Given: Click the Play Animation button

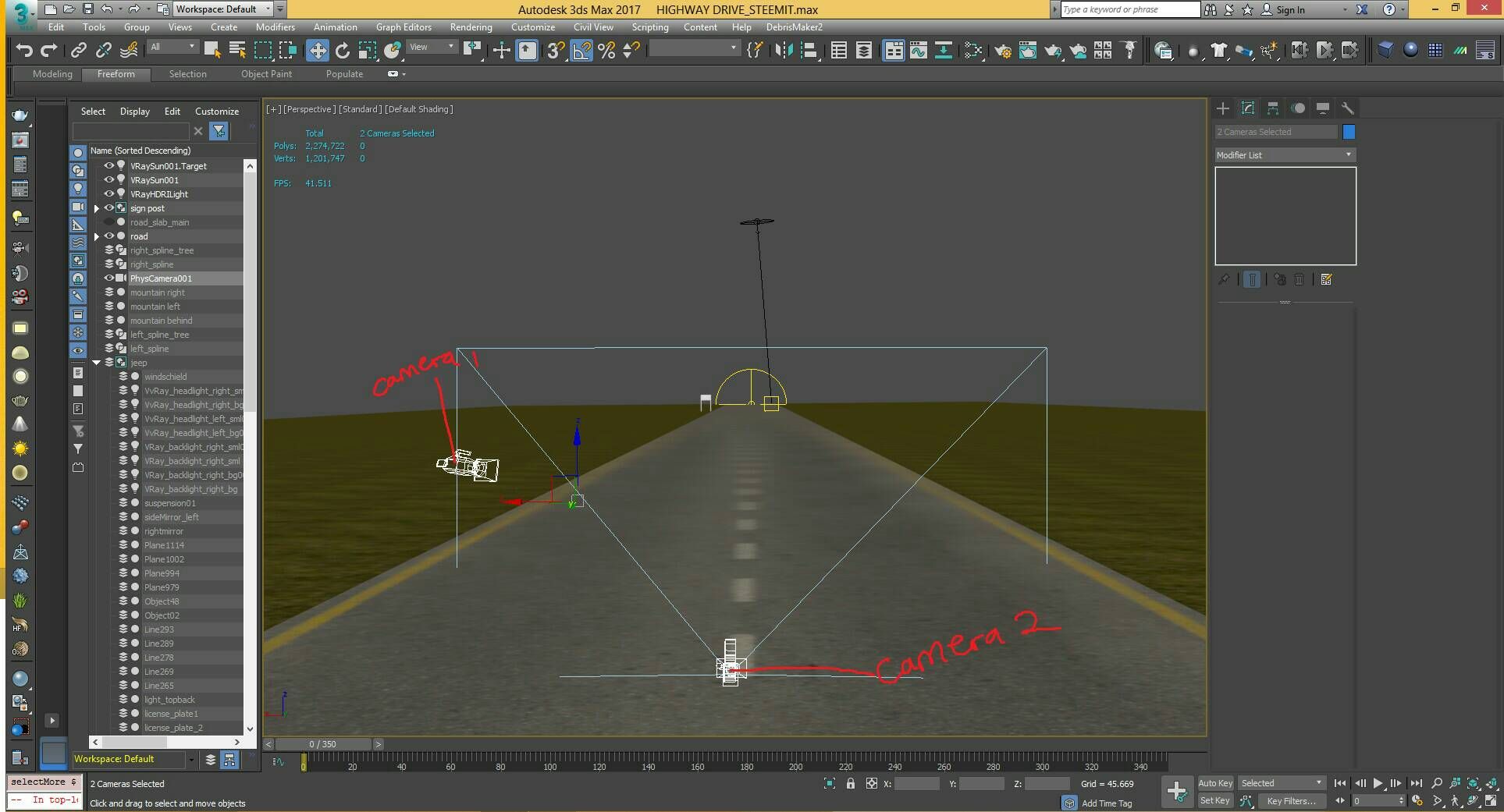Looking at the screenshot, I should tap(1378, 783).
